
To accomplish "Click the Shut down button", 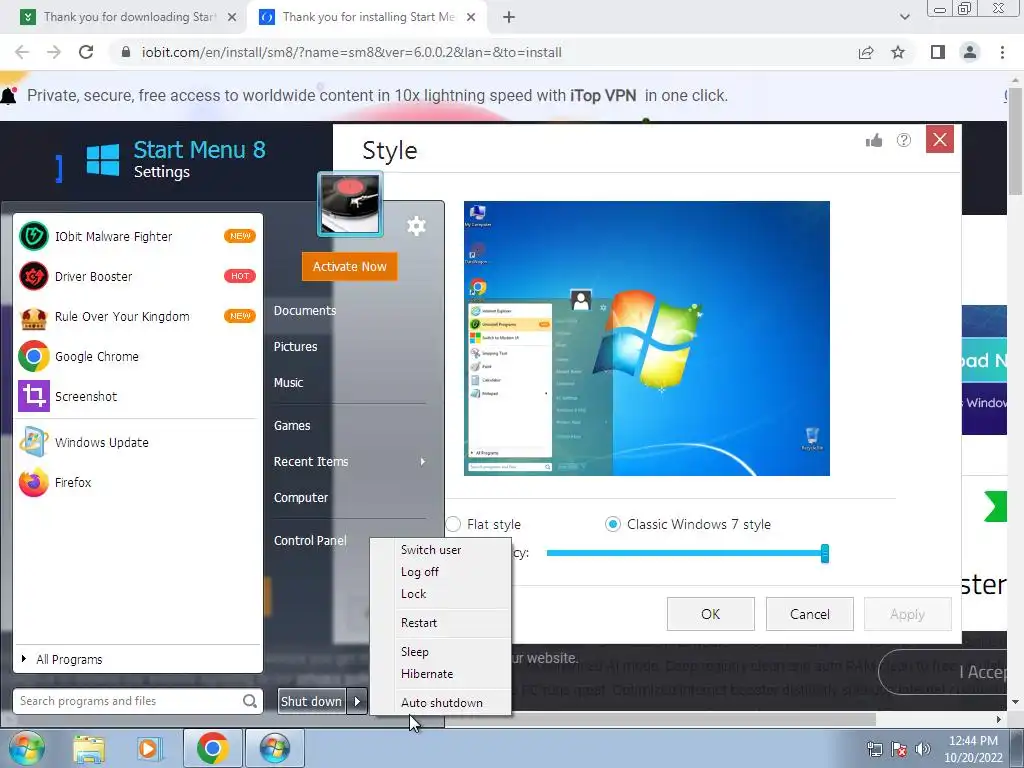I will click(x=312, y=701).
